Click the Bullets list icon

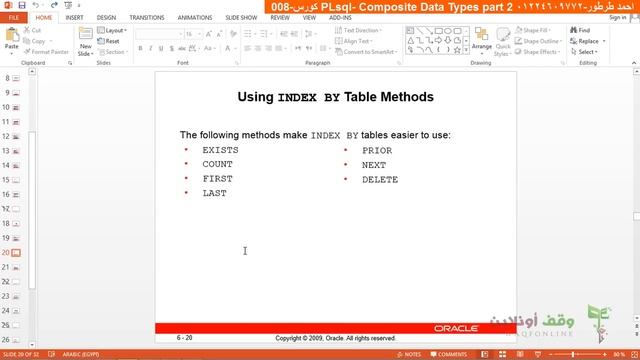click(247, 34)
